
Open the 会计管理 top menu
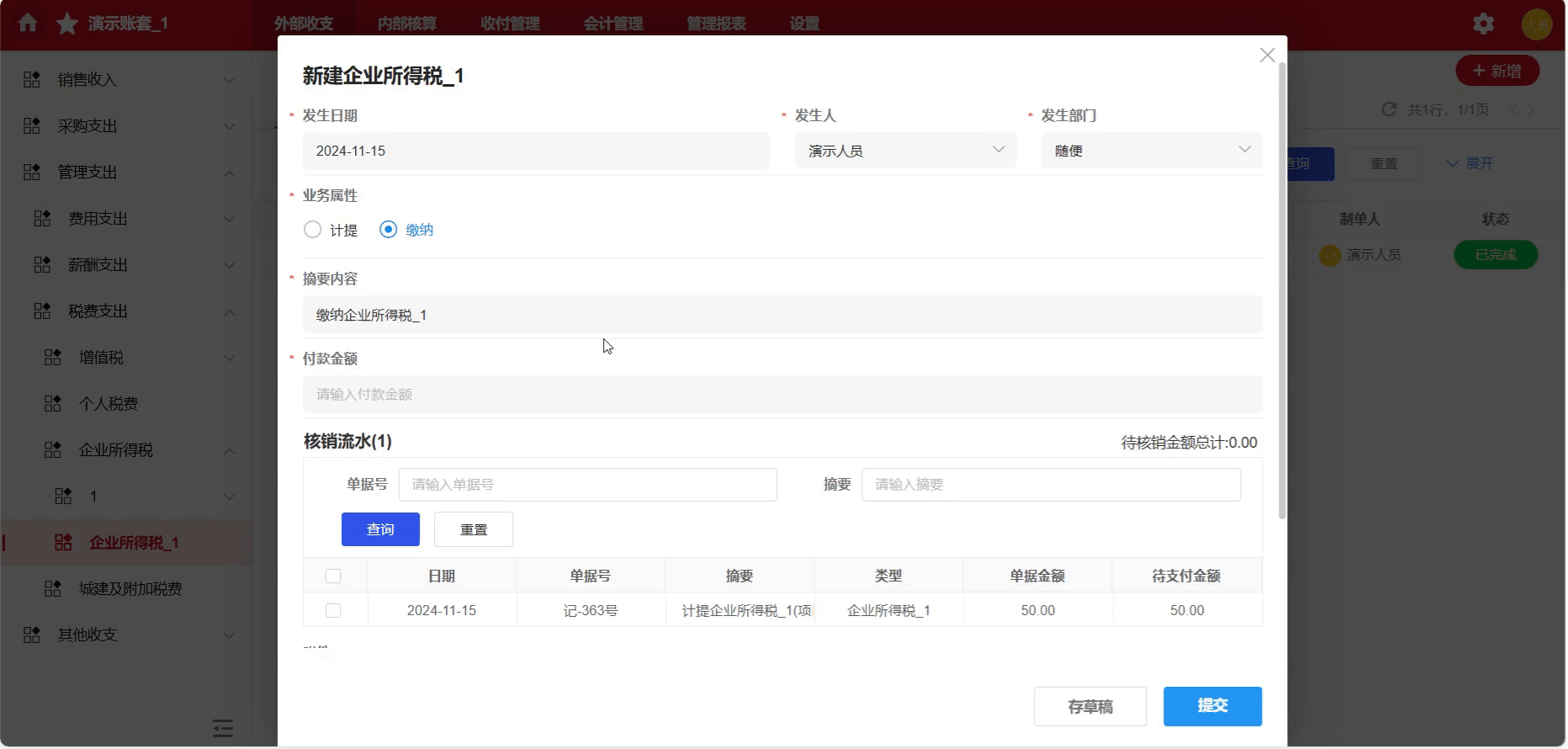[613, 24]
